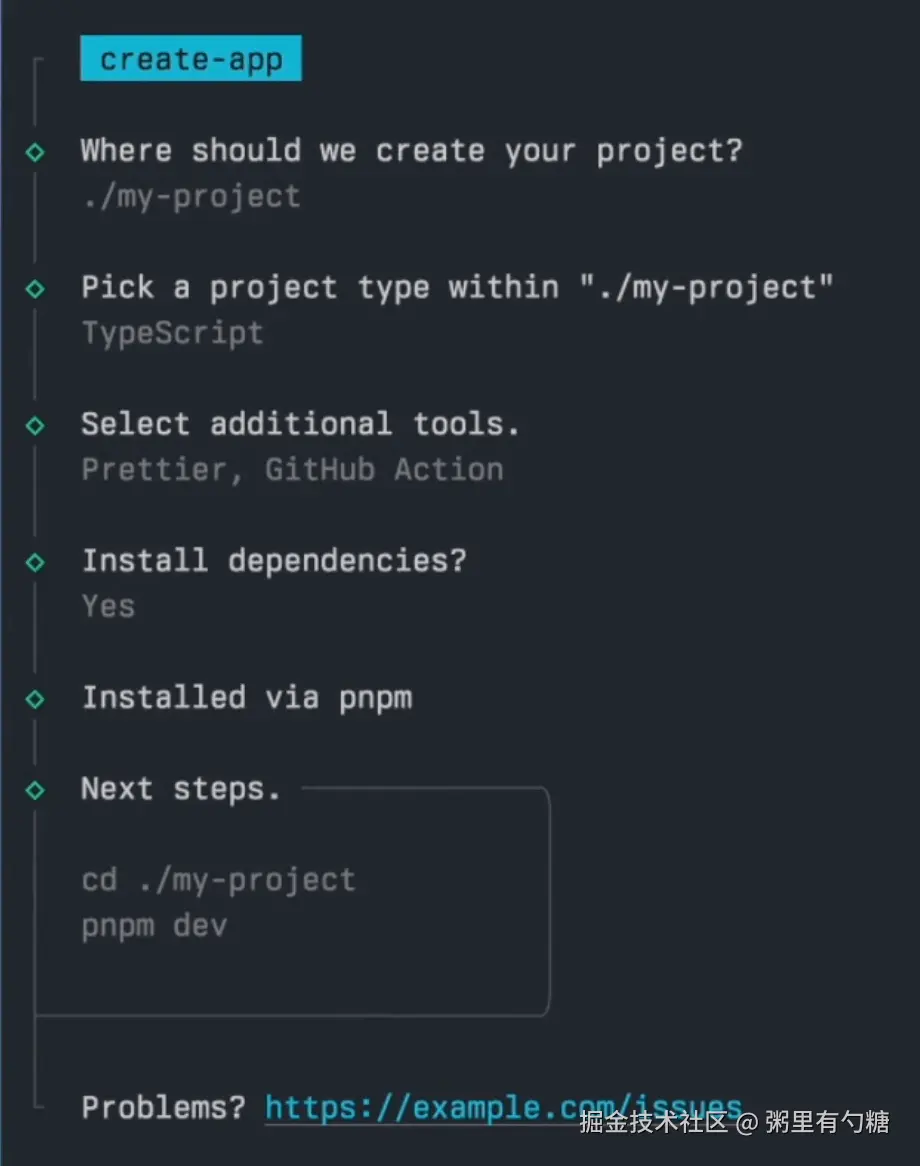Click the ./my-project path answer
This screenshot has height=1166, width=920.
190,196
